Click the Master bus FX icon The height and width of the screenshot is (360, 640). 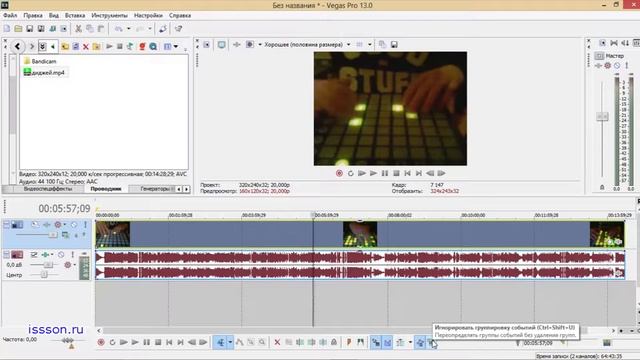click(x=599, y=66)
